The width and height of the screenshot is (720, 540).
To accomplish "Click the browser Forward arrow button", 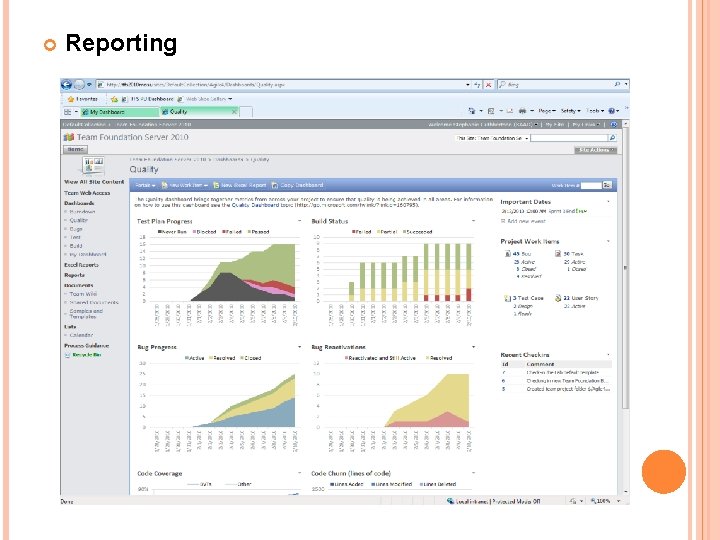I will (x=79, y=85).
